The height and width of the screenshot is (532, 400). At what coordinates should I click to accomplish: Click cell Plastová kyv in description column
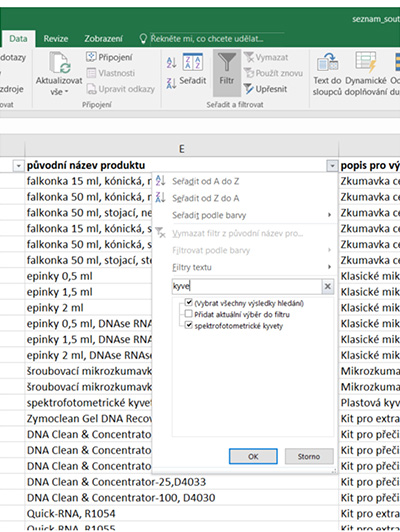369,403
